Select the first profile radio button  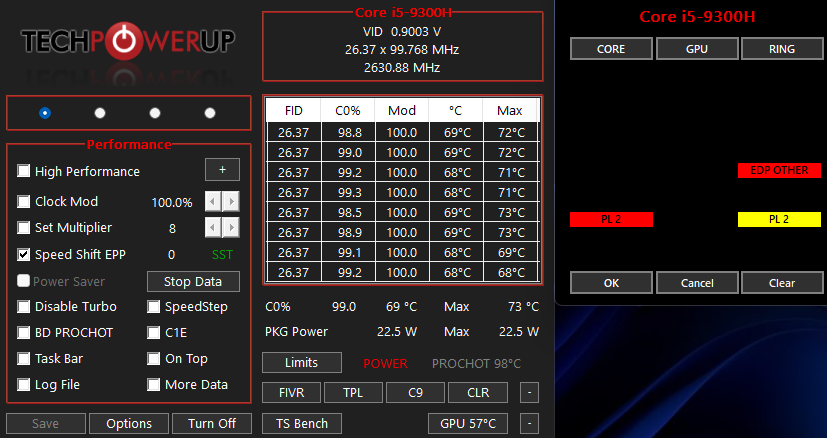(45, 113)
